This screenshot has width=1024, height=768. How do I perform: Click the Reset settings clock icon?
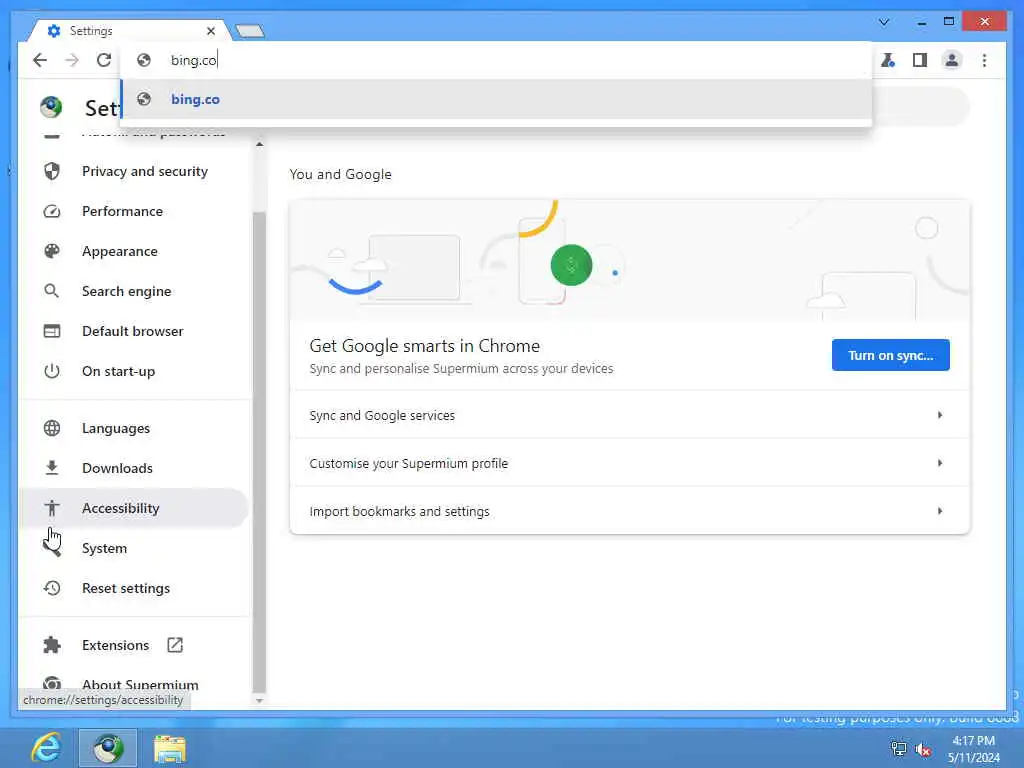[x=52, y=588]
